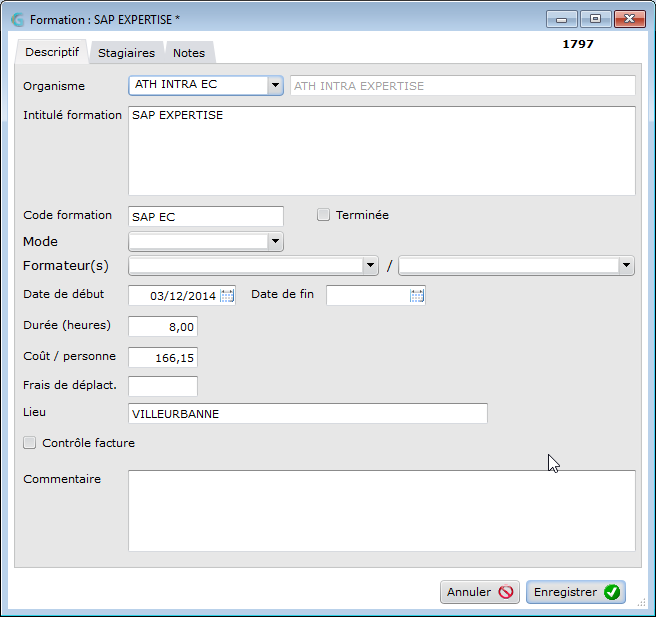Expand the second Formateur(s) dropdown
Viewport: 656px width, 617px height.
point(626,265)
